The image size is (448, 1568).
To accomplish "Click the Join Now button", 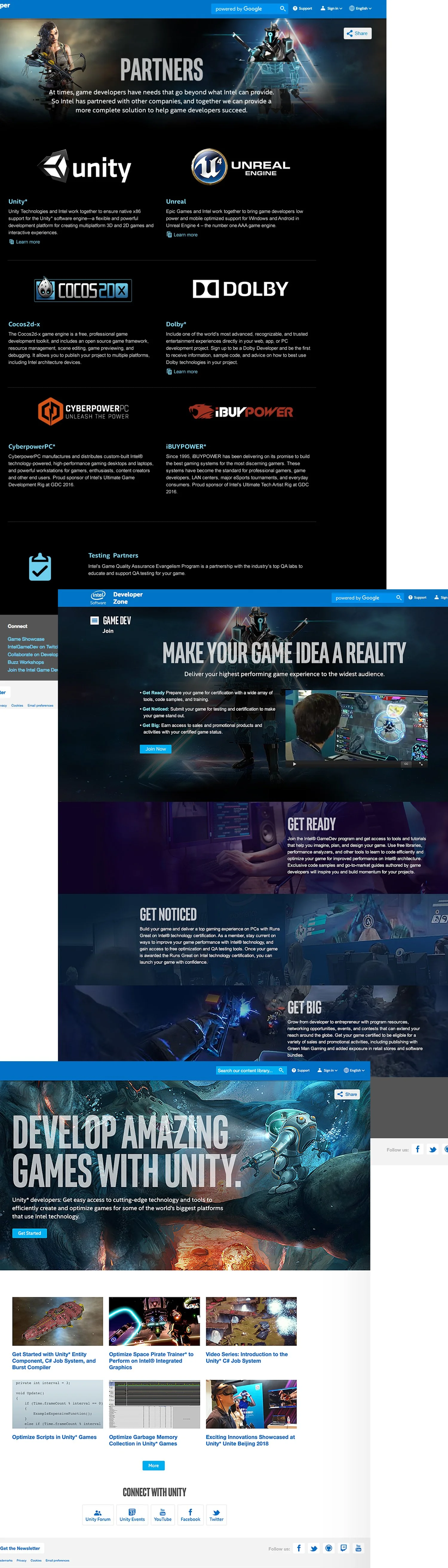I will [x=155, y=749].
